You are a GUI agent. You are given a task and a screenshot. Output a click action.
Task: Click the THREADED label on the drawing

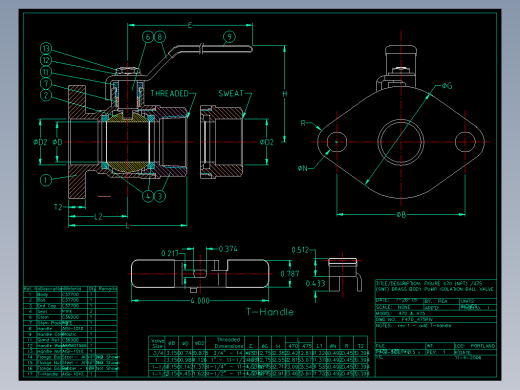coord(170,93)
